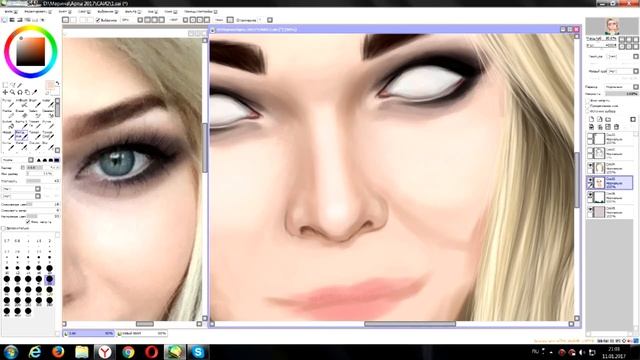The height and width of the screenshot is (360, 640).
Task: Select the eyedropper color picker tool
Action: pos(34,92)
